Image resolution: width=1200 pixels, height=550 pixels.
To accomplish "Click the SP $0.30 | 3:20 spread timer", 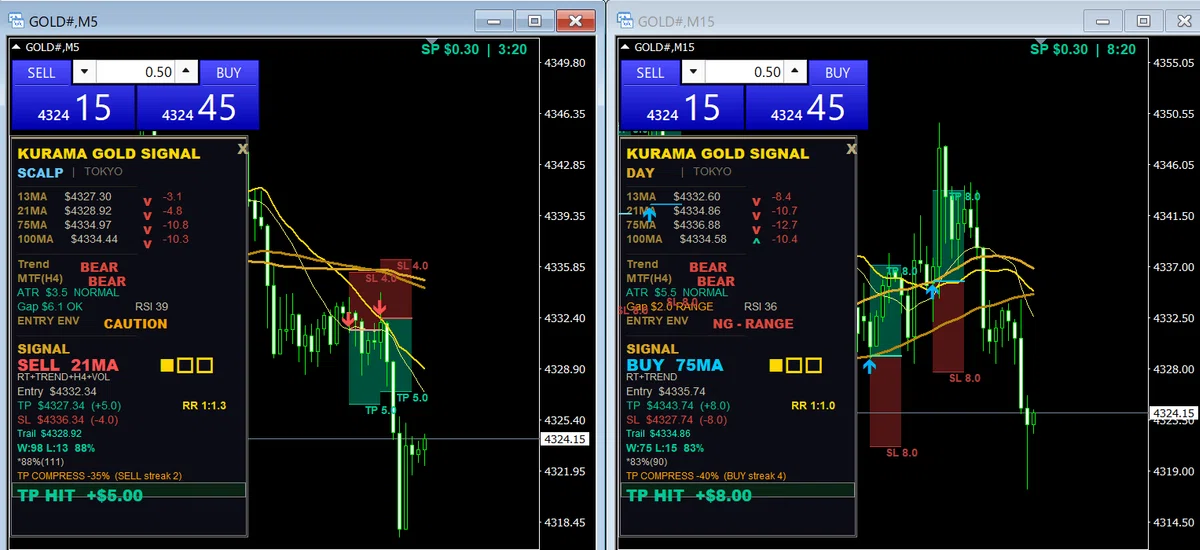I will click(474, 48).
